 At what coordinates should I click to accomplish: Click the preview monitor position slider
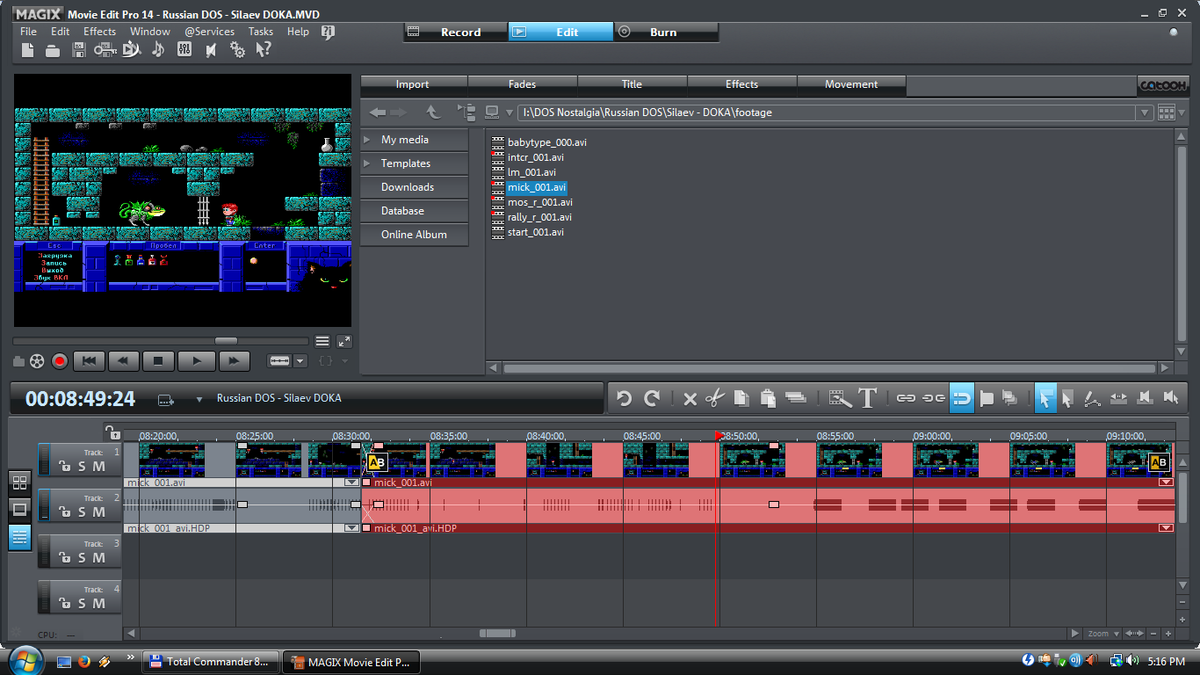pos(226,341)
